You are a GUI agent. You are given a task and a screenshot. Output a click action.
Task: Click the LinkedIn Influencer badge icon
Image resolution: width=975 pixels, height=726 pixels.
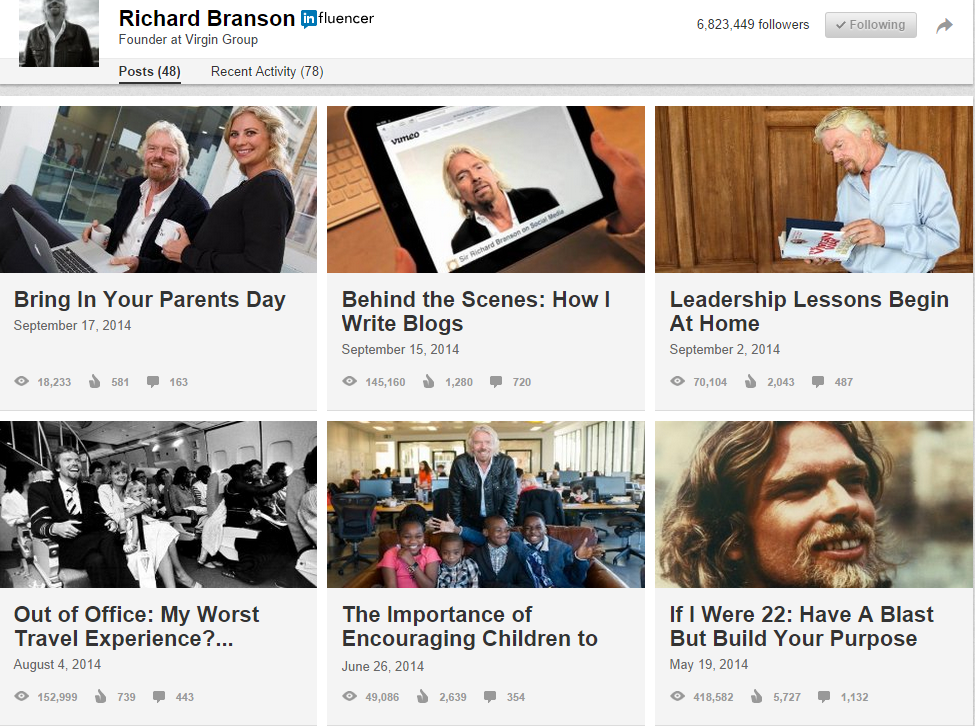308,19
